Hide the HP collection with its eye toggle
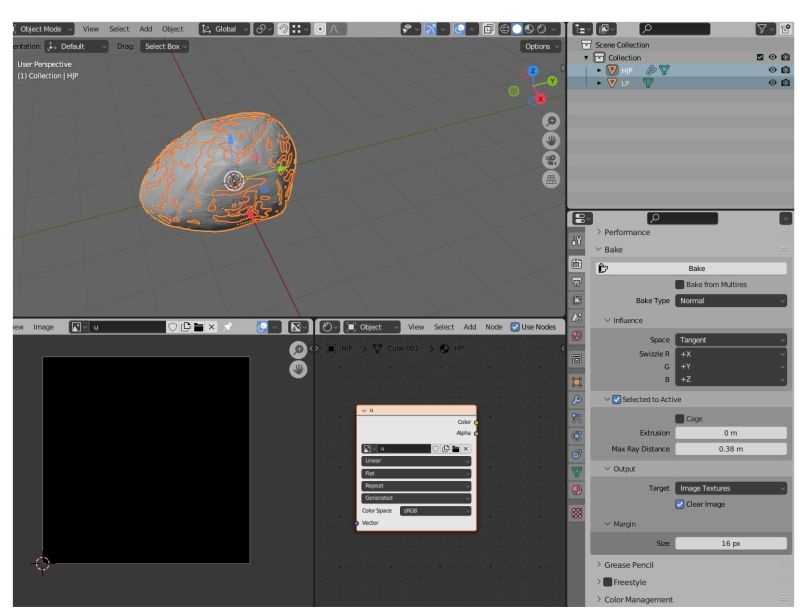Viewport: 800px width, 614px height. coord(773,70)
